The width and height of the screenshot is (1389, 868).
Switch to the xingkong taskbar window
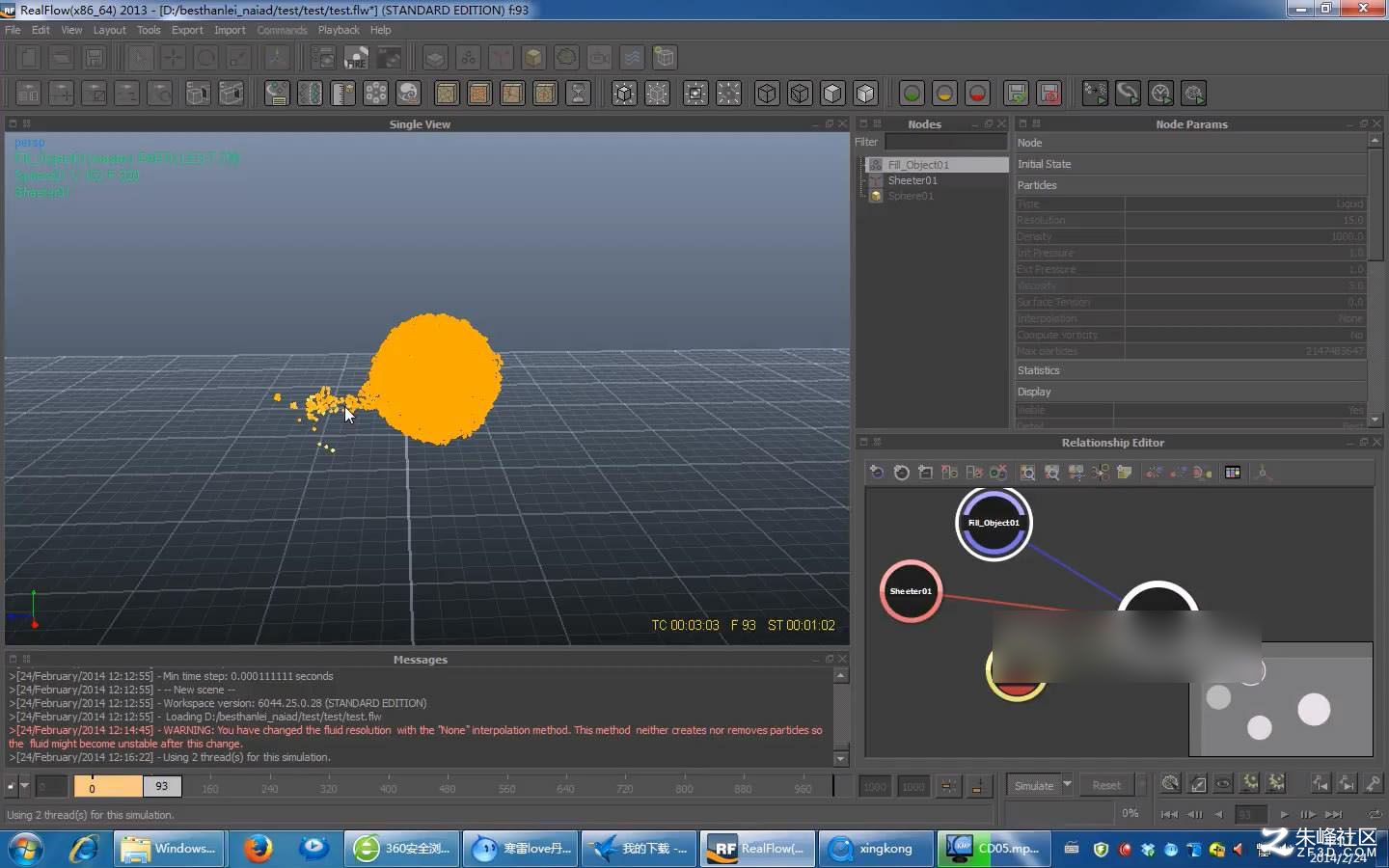(878, 849)
